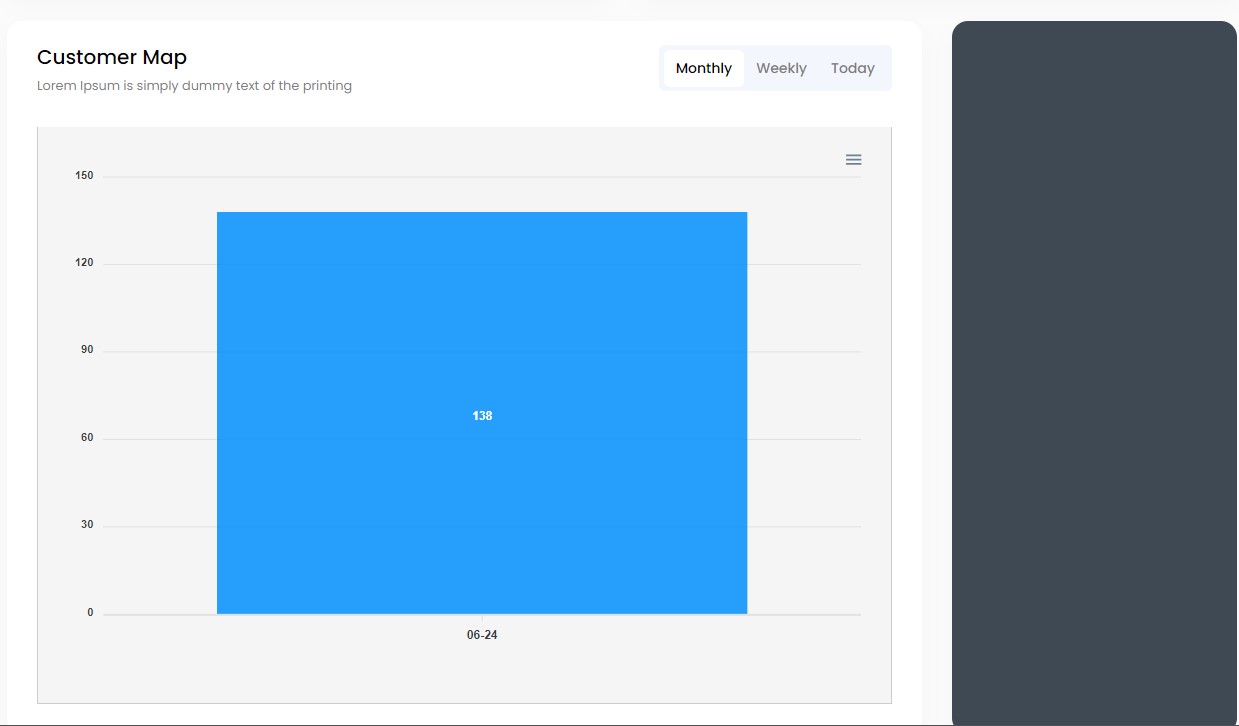Screen dimensions: 1239x726
Task: Click the 06-24 axis label
Action: pyautogui.click(x=482, y=634)
